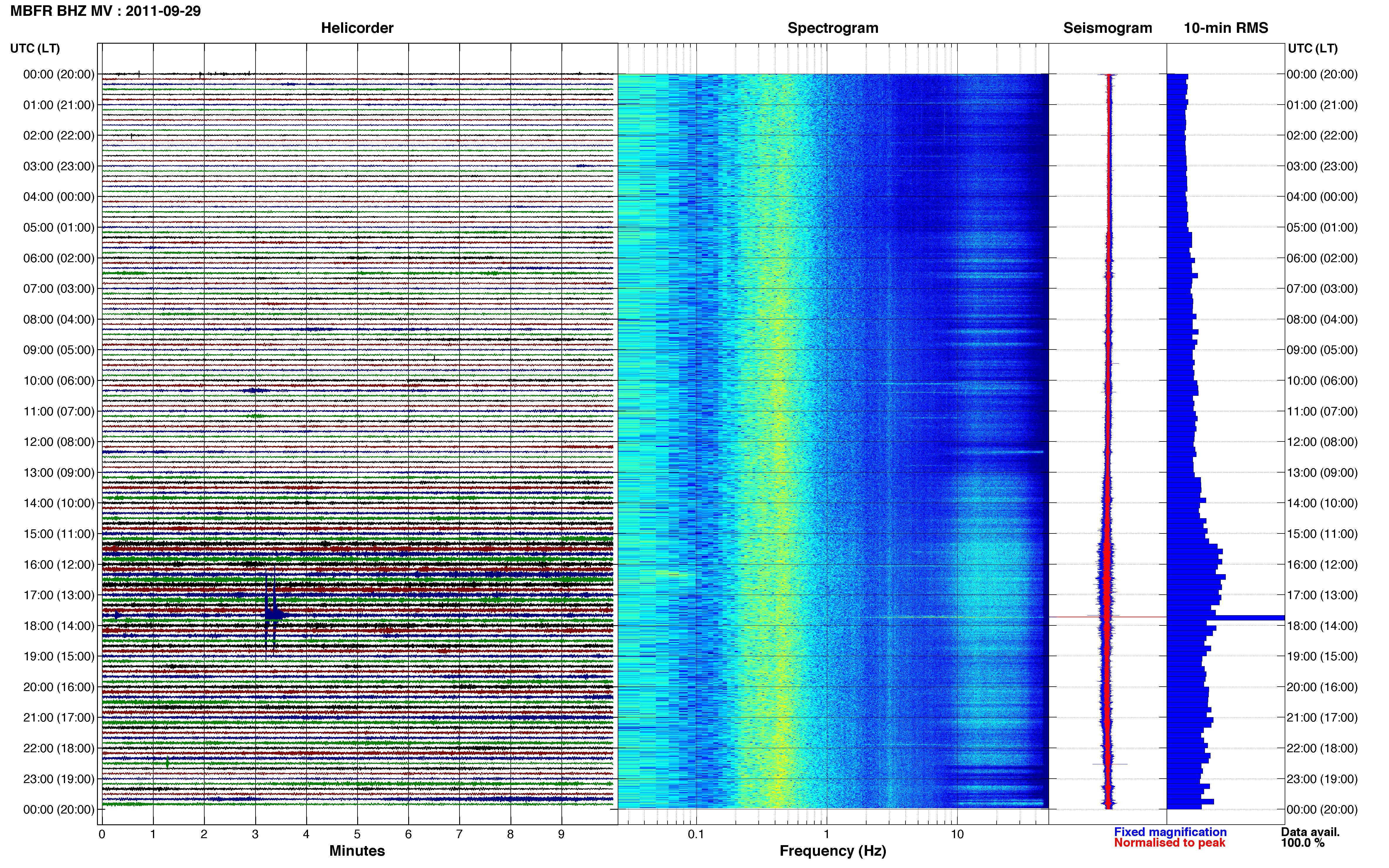Click the 'Minutes' axis label under the helicorder
Image resolution: width=1389 pixels, height=868 pixels.
357,851
